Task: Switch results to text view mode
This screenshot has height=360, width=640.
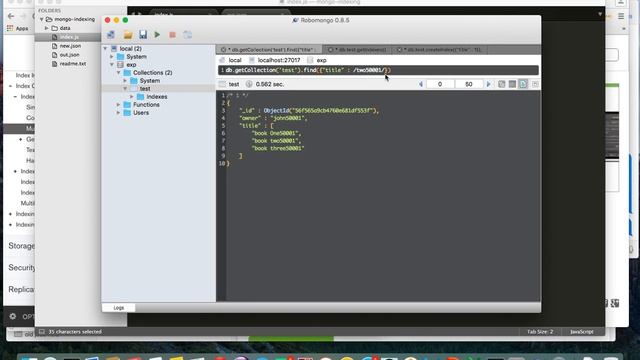Action: click(x=523, y=84)
